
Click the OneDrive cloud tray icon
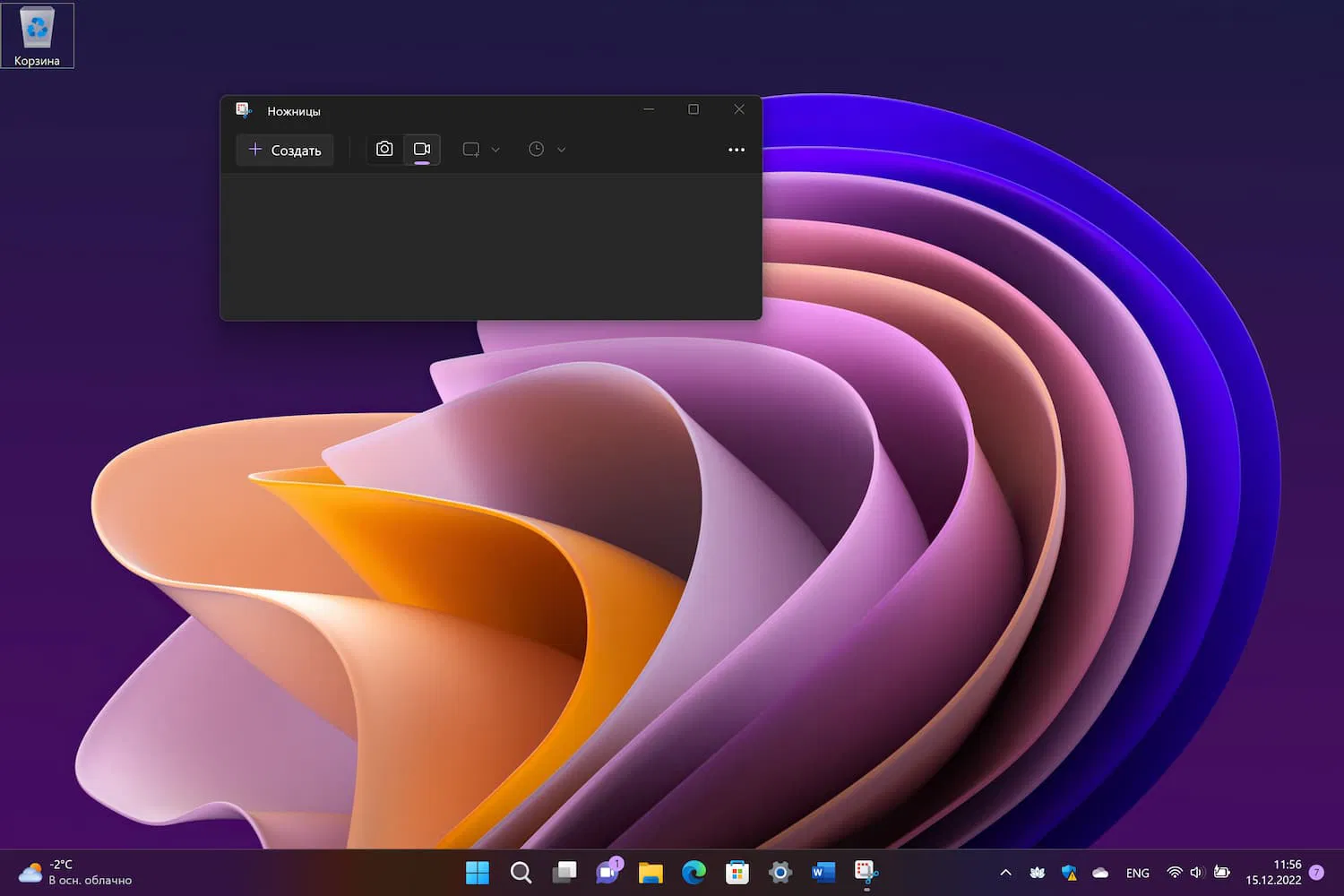click(x=1100, y=873)
